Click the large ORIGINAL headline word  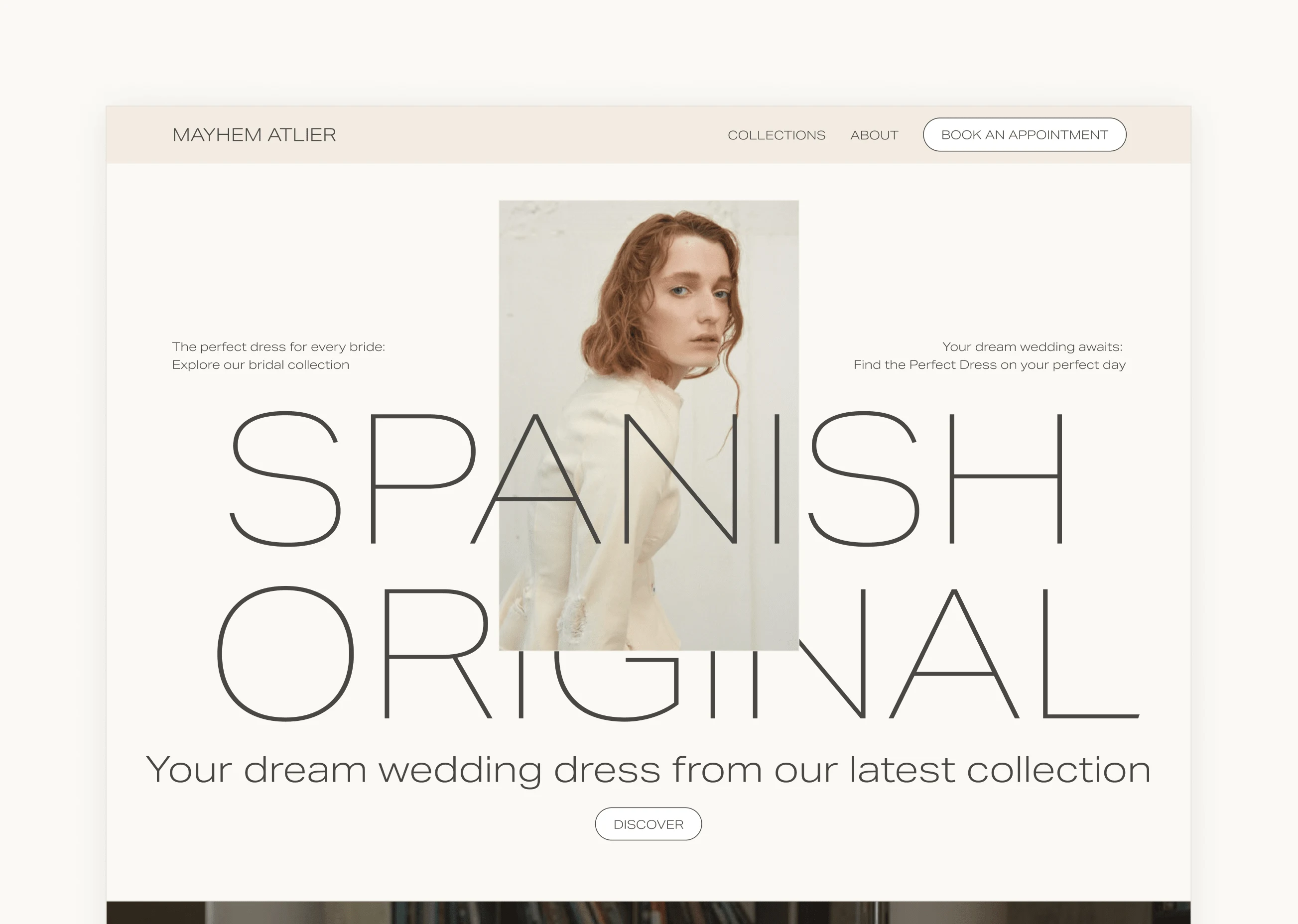(x=677, y=654)
